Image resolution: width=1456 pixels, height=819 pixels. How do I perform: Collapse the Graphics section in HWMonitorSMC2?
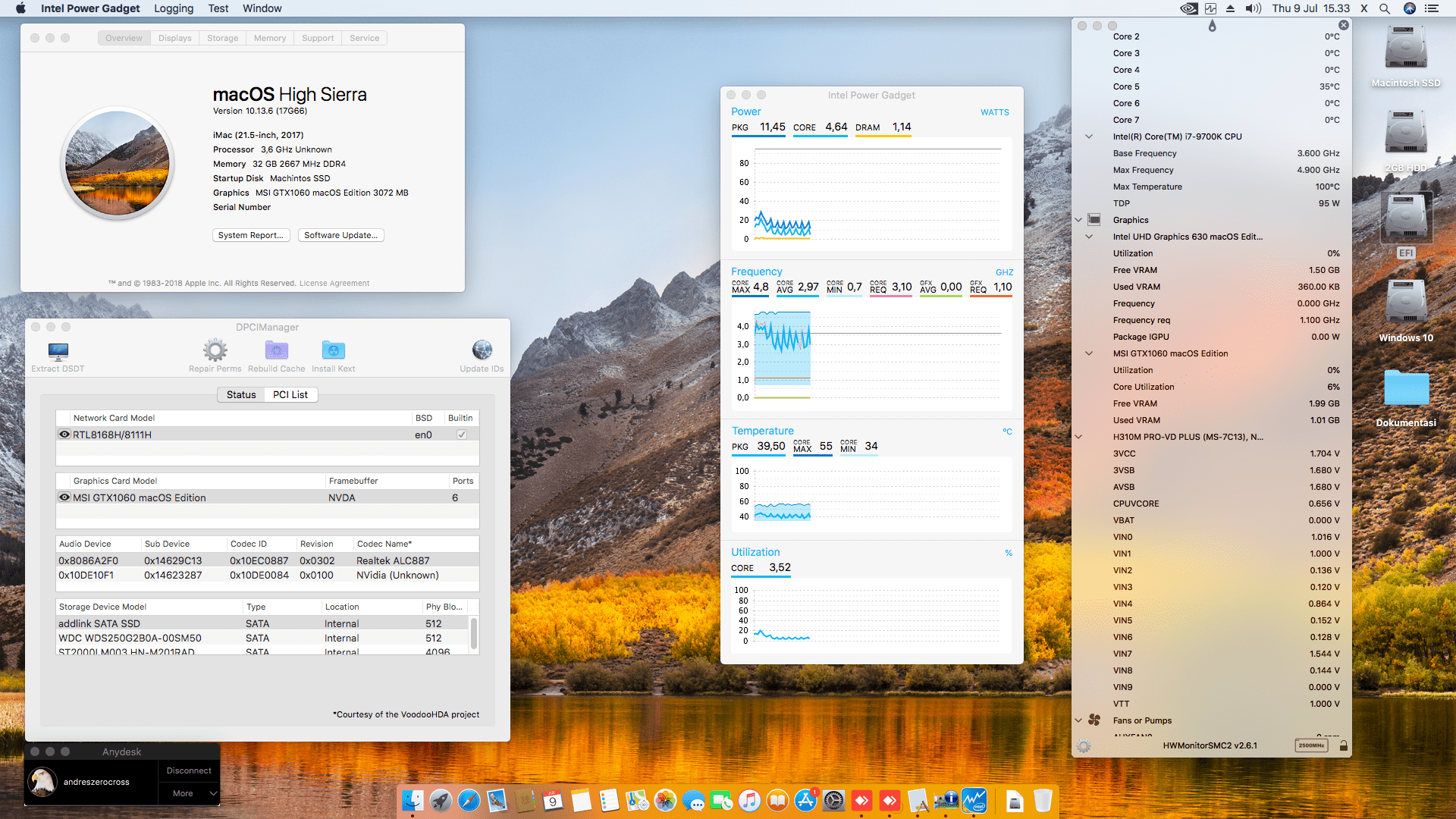click(1078, 219)
